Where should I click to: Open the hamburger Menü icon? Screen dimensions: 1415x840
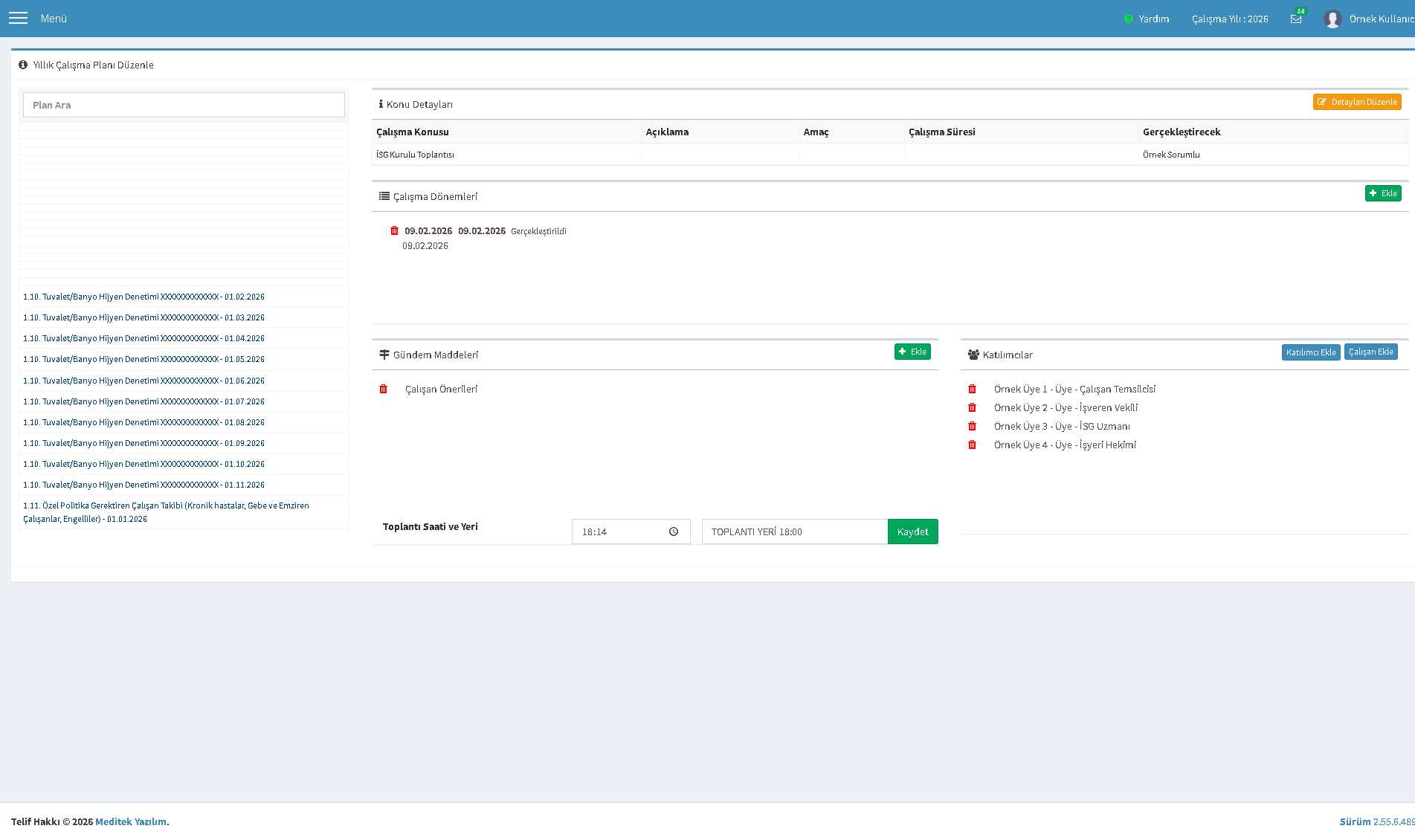18,18
